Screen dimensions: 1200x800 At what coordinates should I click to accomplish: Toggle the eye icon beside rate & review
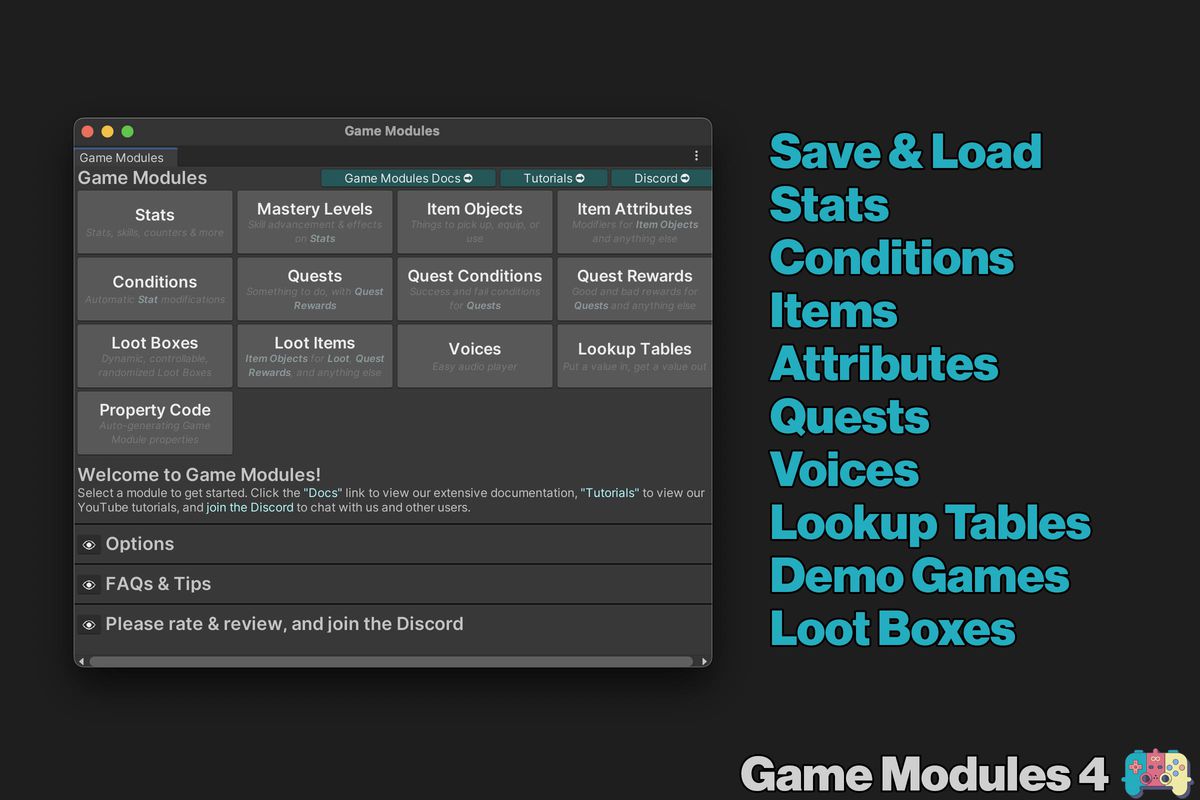[89, 625]
